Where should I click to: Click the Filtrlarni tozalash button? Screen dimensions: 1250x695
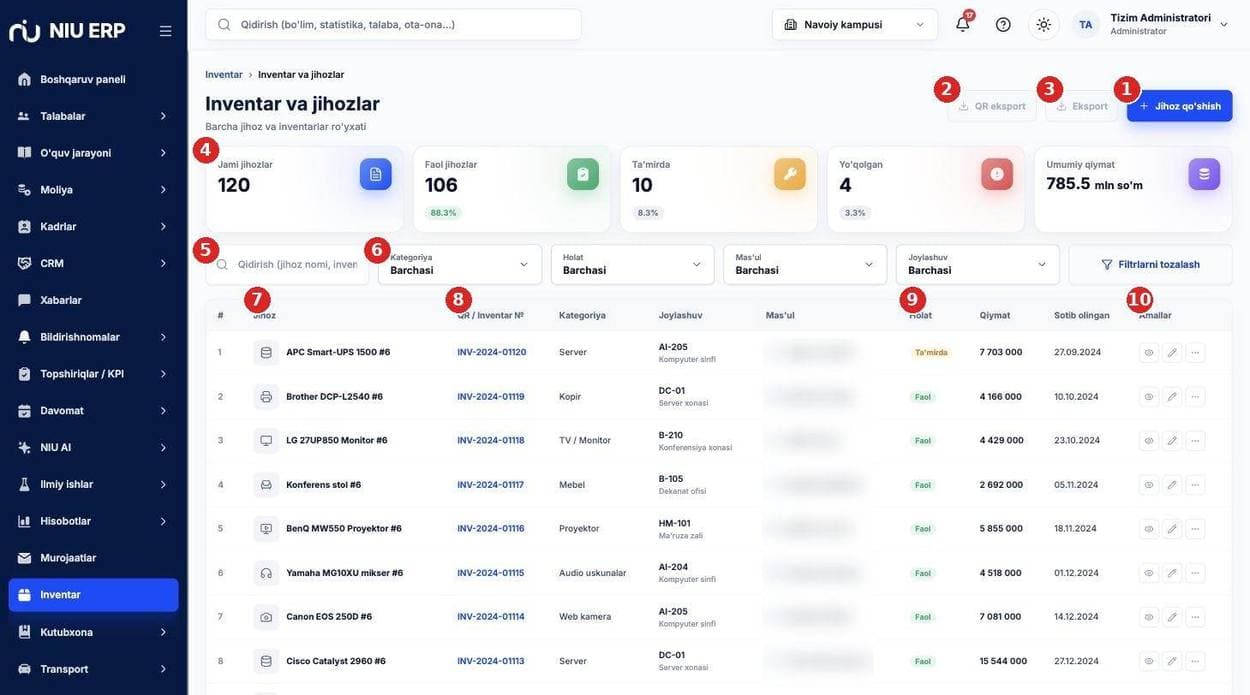tap(1150, 264)
